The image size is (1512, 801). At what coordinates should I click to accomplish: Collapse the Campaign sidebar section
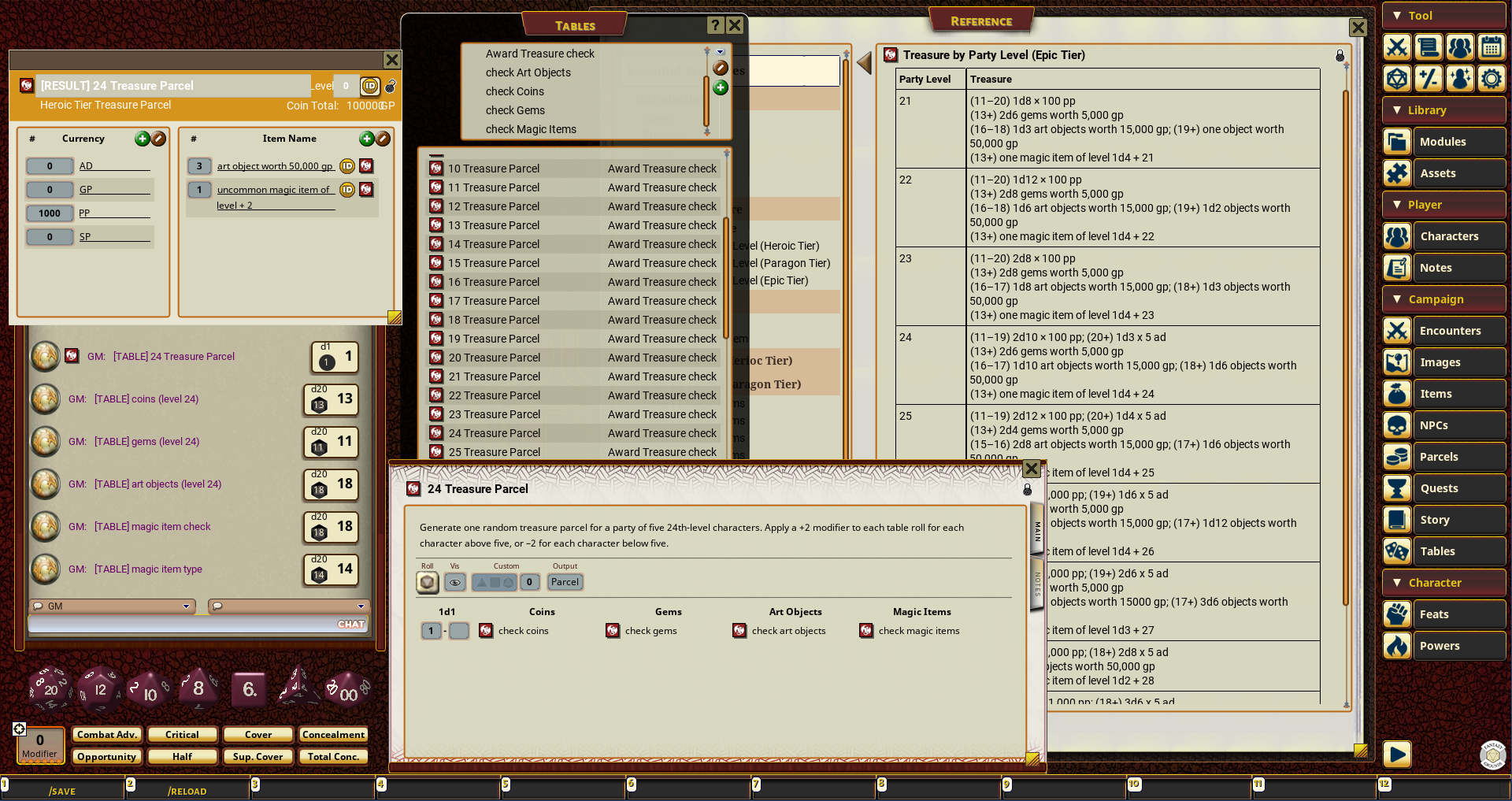click(x=1397, y=299)
